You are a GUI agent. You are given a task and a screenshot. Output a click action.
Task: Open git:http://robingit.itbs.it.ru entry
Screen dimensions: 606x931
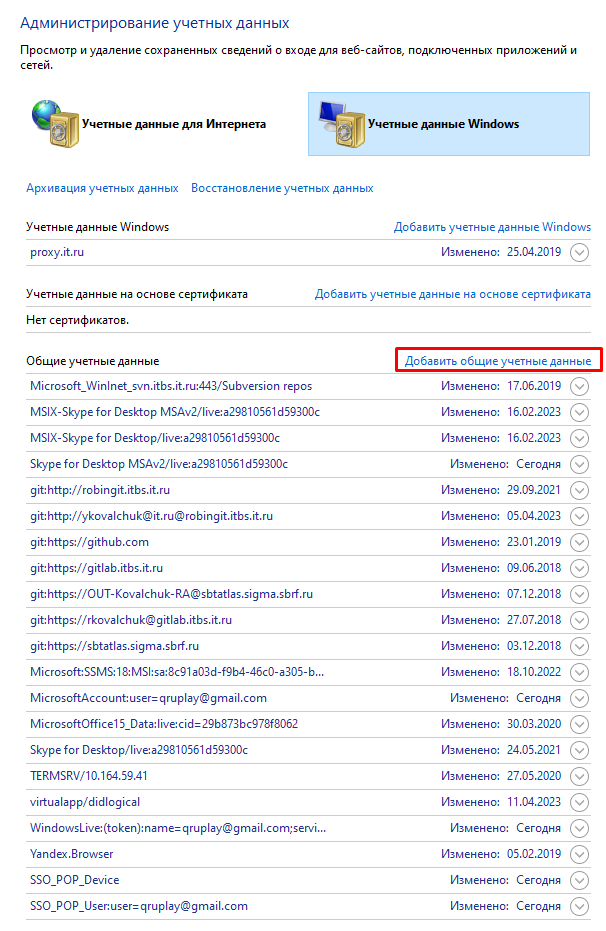100,490
